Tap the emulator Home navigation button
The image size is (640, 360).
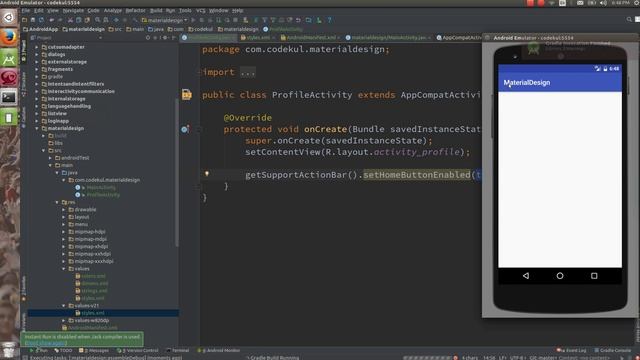(x=560, y=276)
